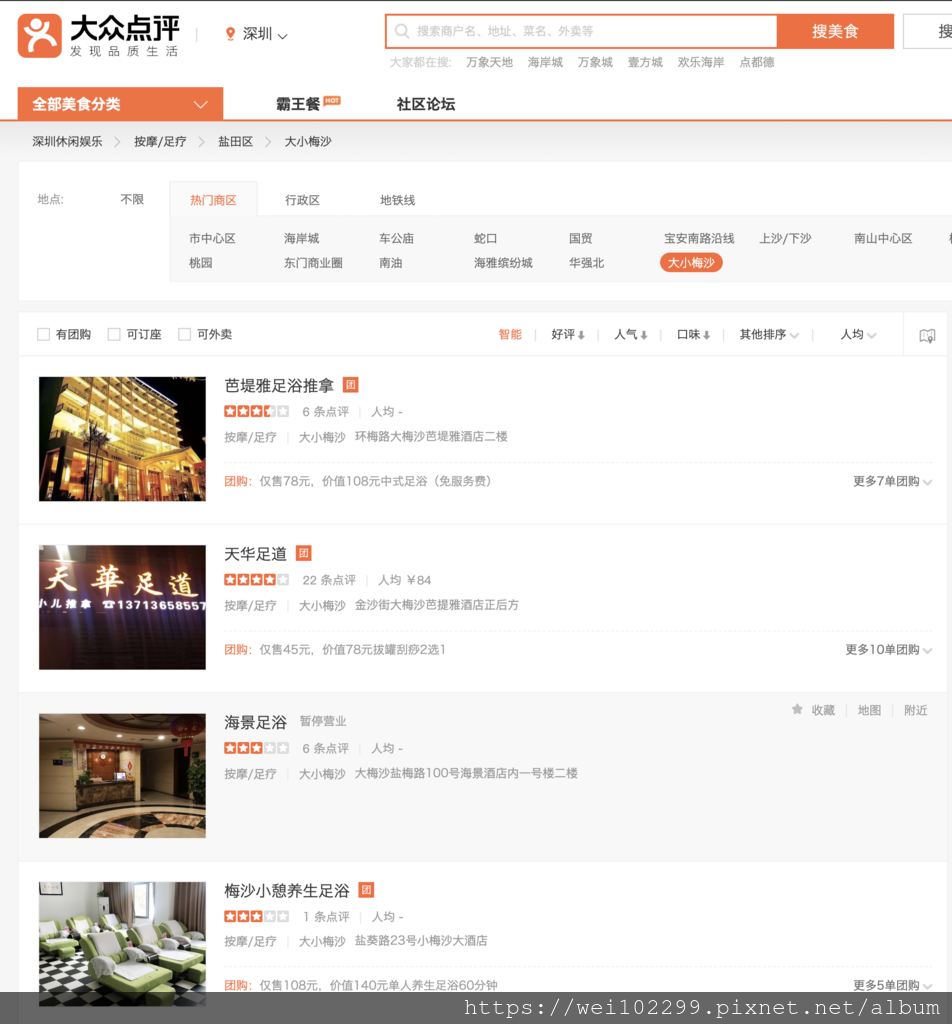Screen dimensions: 952x1024
Task: Click the star 收藏 icon for 海景足浴
Action: [x=797, y=709]
